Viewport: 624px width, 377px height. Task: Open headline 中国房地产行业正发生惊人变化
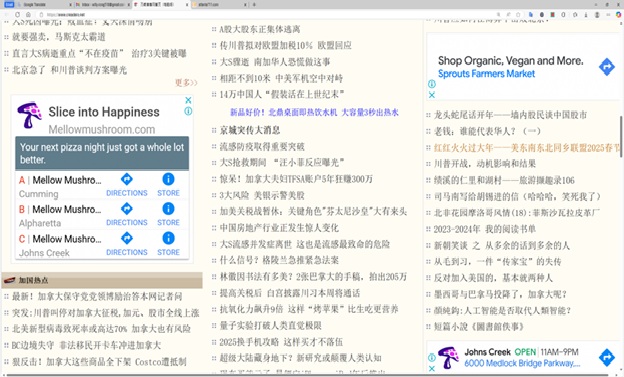coord(279,228)
